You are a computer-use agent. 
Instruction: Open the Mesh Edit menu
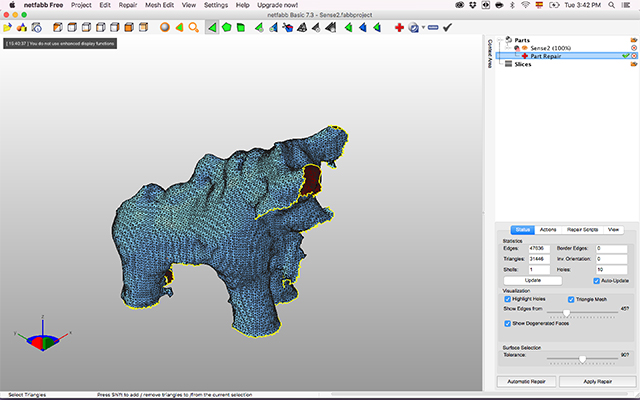point(159,5)
